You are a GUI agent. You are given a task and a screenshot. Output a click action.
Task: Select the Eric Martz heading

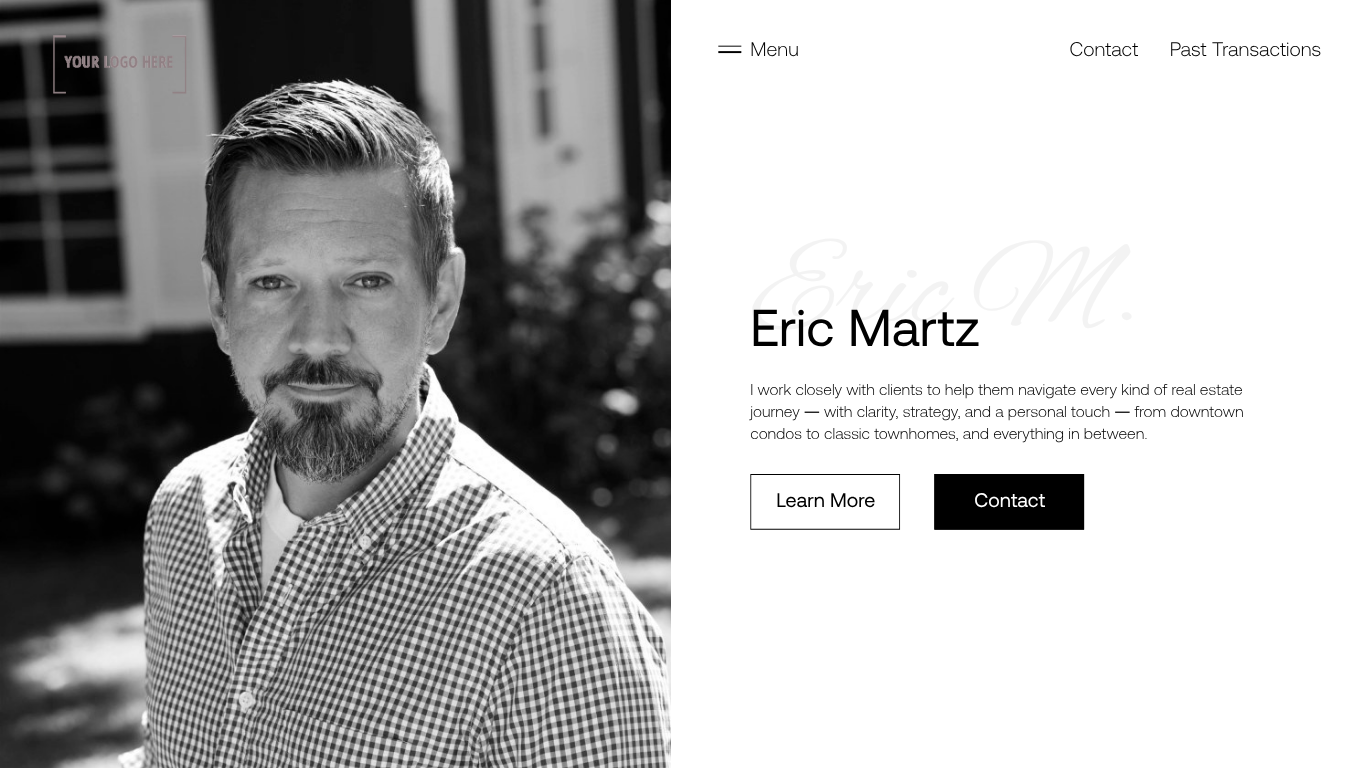tap(864, 328)
